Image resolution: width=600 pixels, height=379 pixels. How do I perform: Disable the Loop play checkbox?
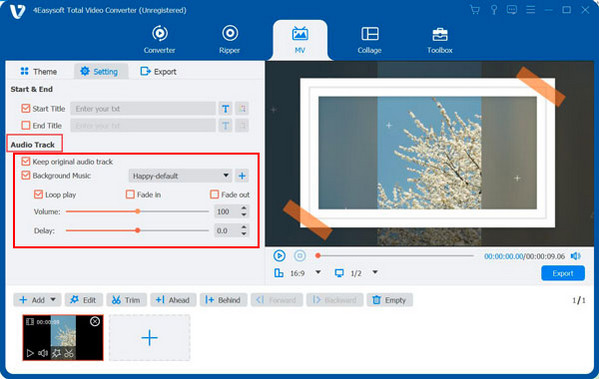38,194
